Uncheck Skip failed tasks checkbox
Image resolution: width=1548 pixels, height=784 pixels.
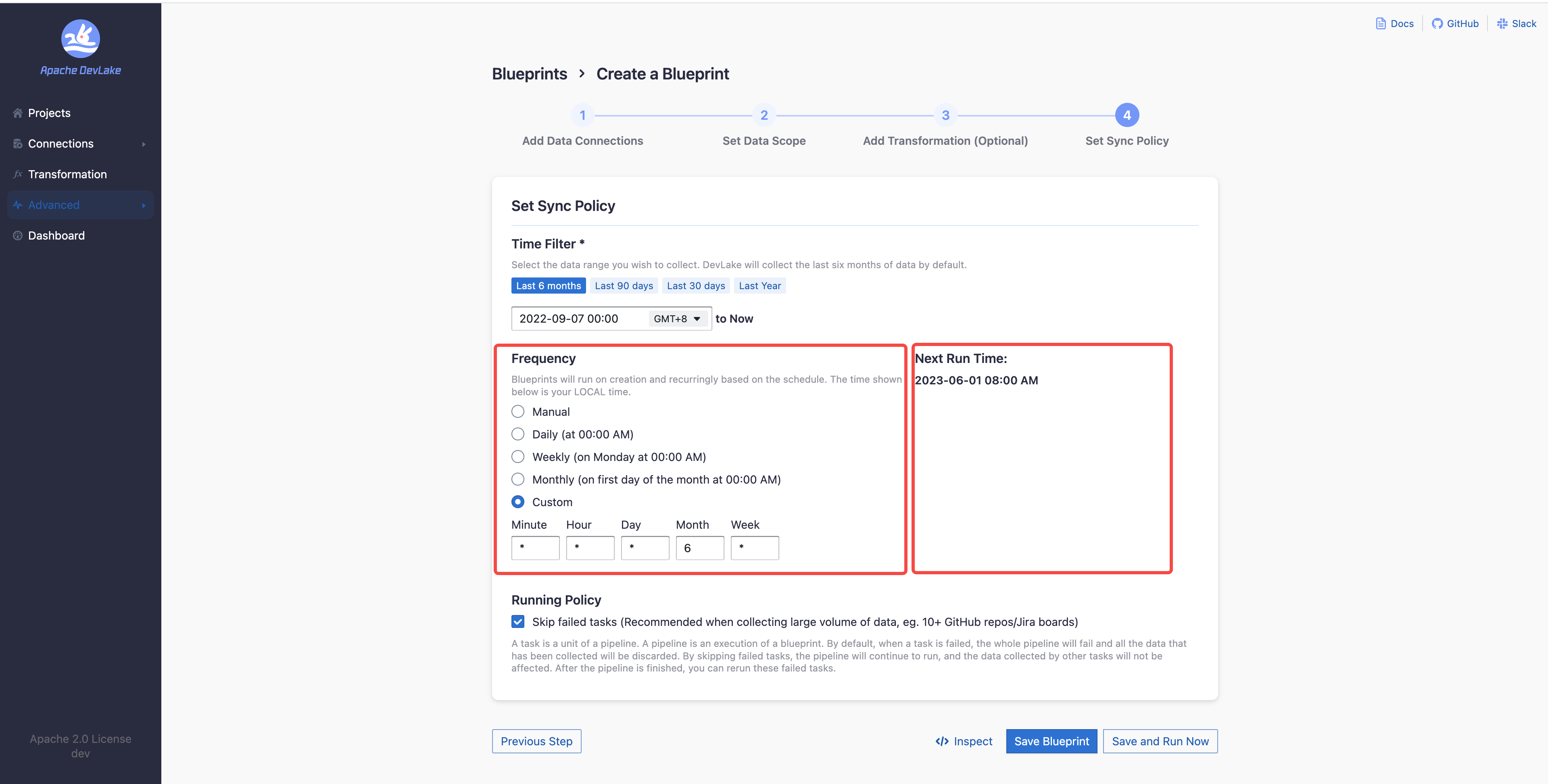click(517, 622)
